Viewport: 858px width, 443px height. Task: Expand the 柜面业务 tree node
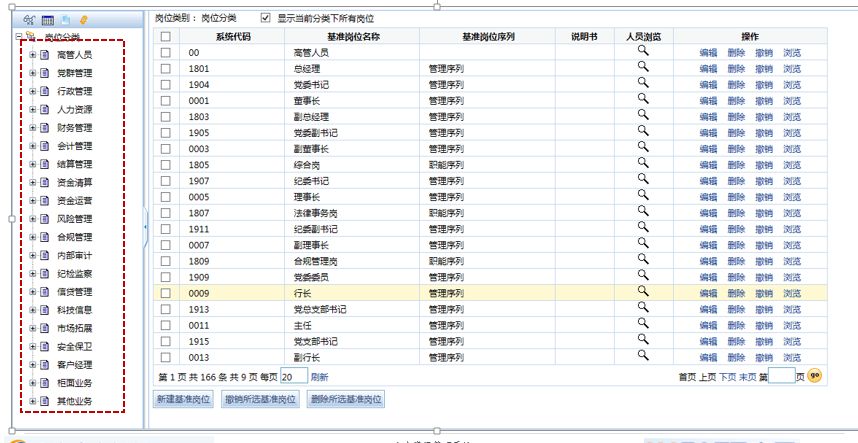[x=33, y=383]
